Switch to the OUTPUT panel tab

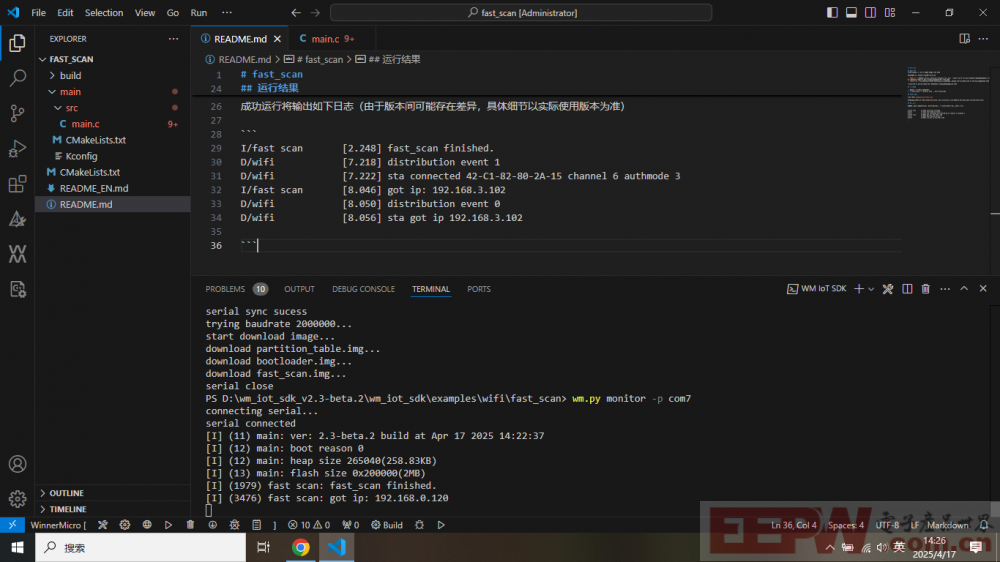(299, 289)
